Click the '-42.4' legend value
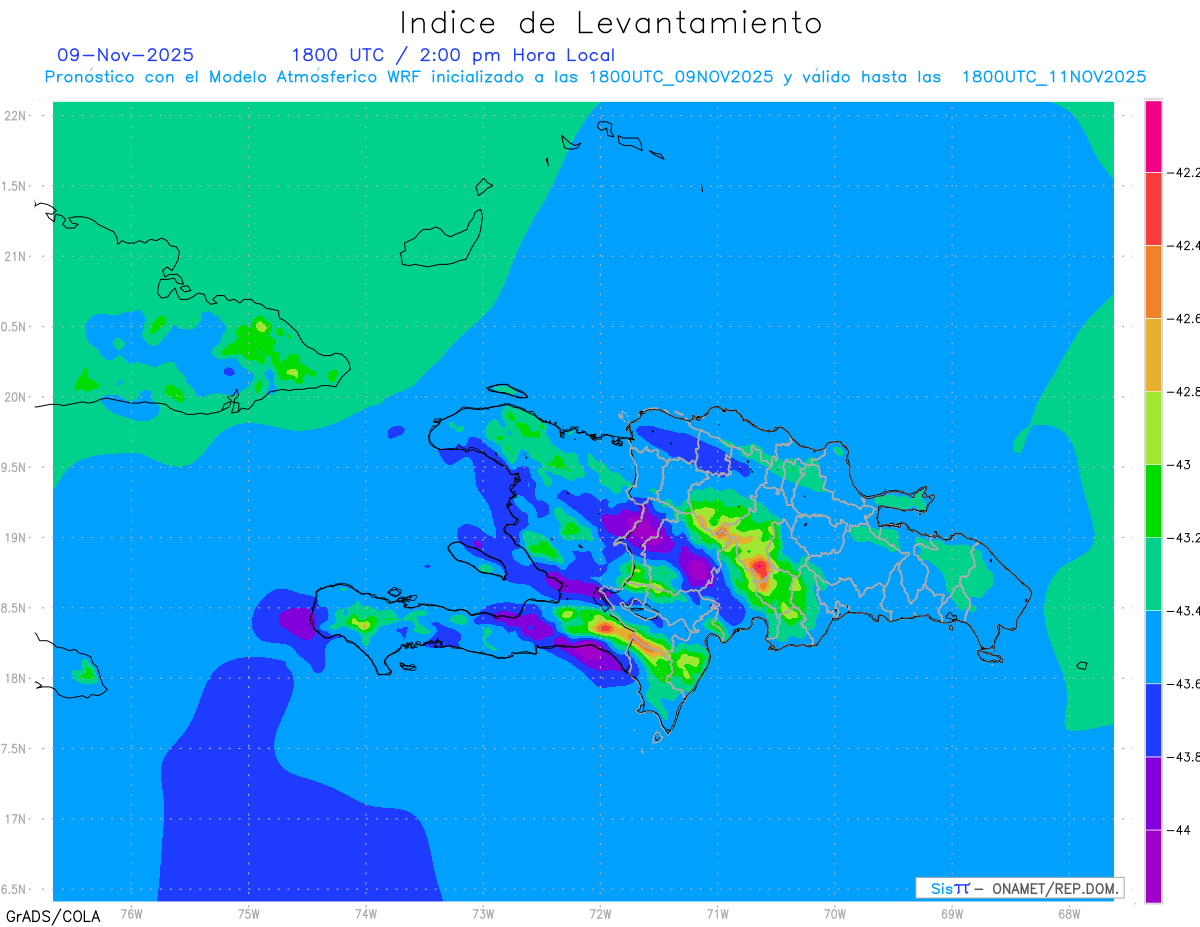This screenshot has height=927, width=1200. [1185, 245]
